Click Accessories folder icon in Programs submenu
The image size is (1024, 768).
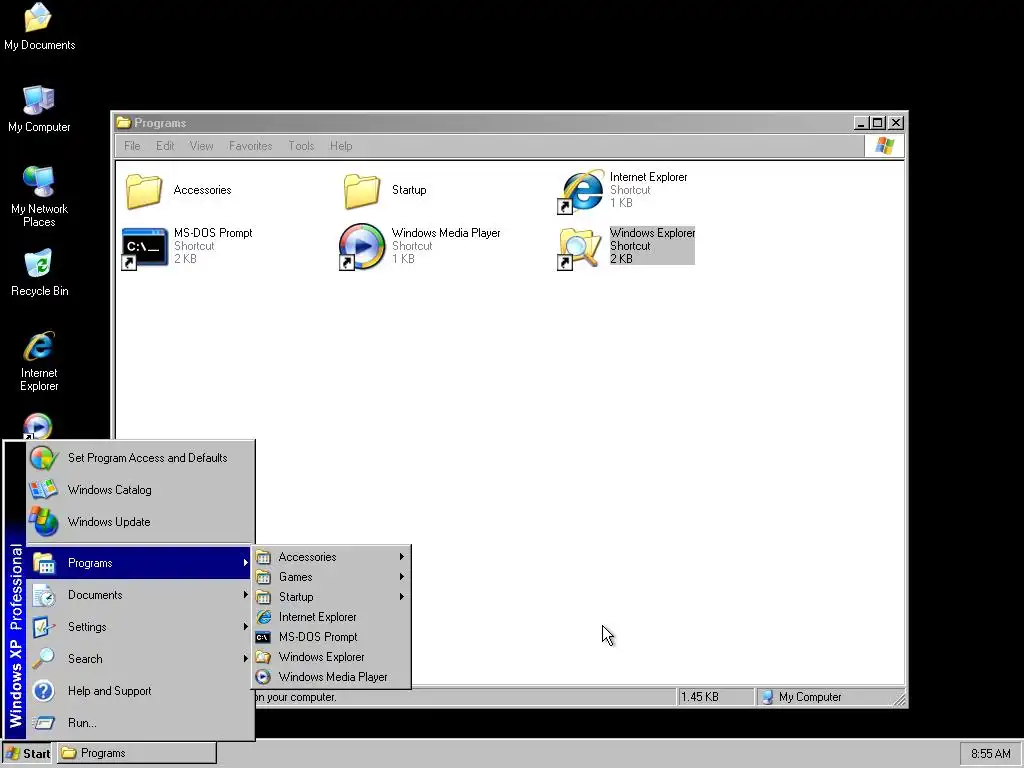click(263, 557)
